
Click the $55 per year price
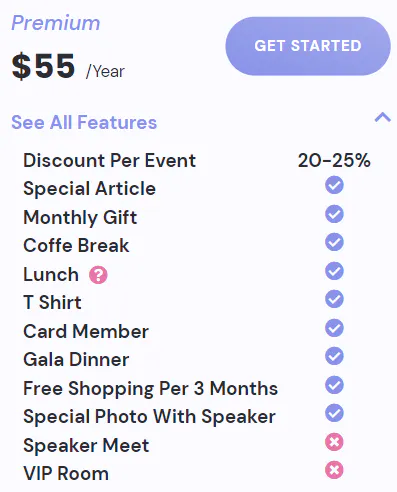68,66
